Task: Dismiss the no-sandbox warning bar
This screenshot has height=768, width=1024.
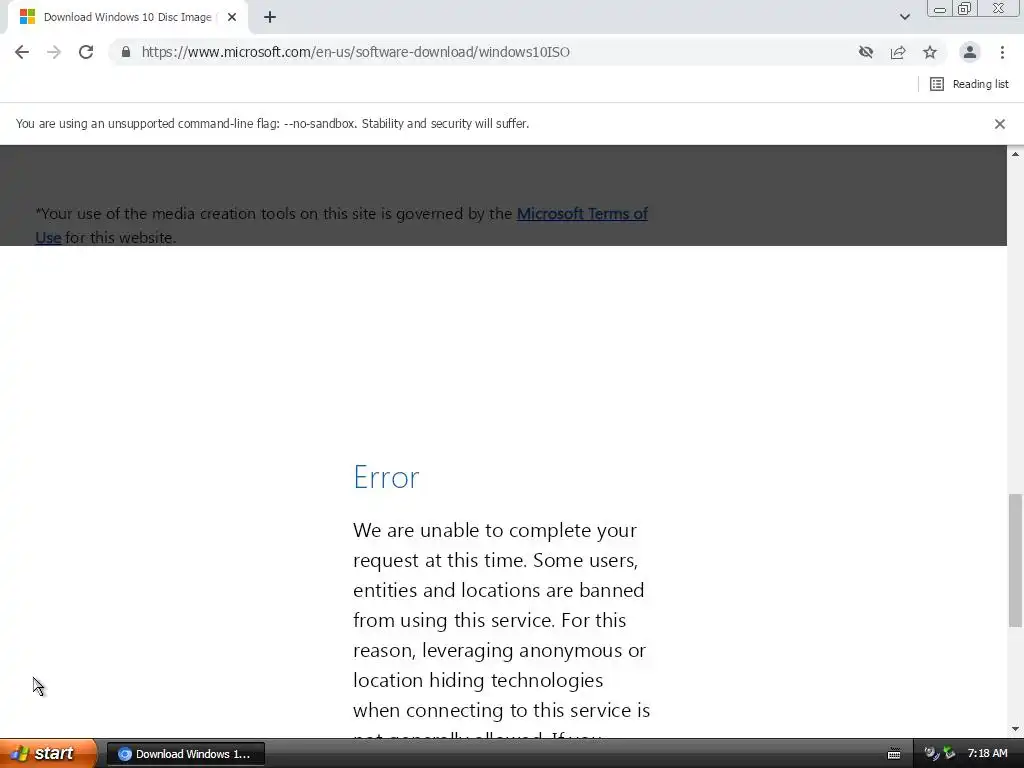Action: point(1000,124)
